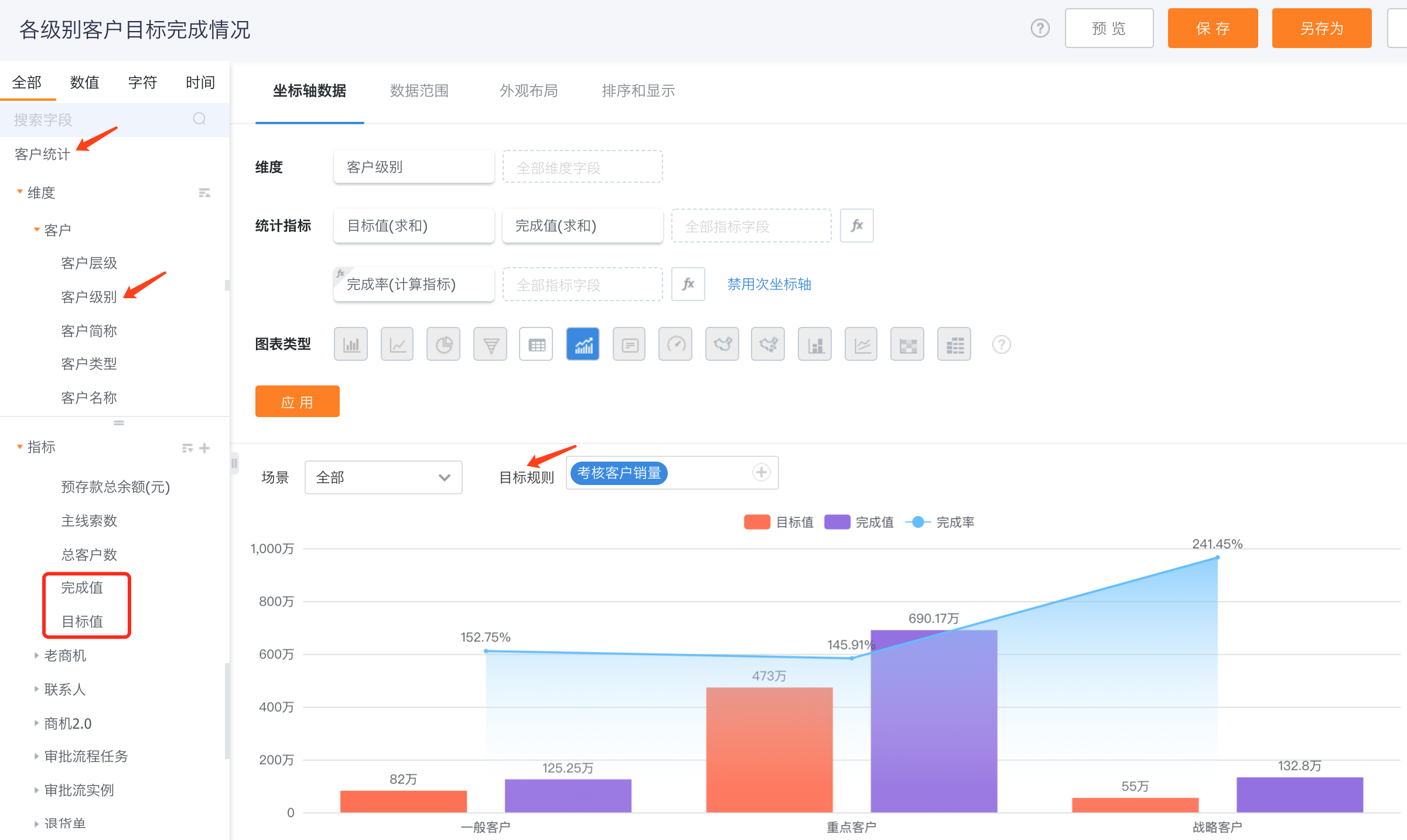Click the 禁用次坐标轴 link
The height and width of the screenshot is (840, 1407).
pos(769,284)
